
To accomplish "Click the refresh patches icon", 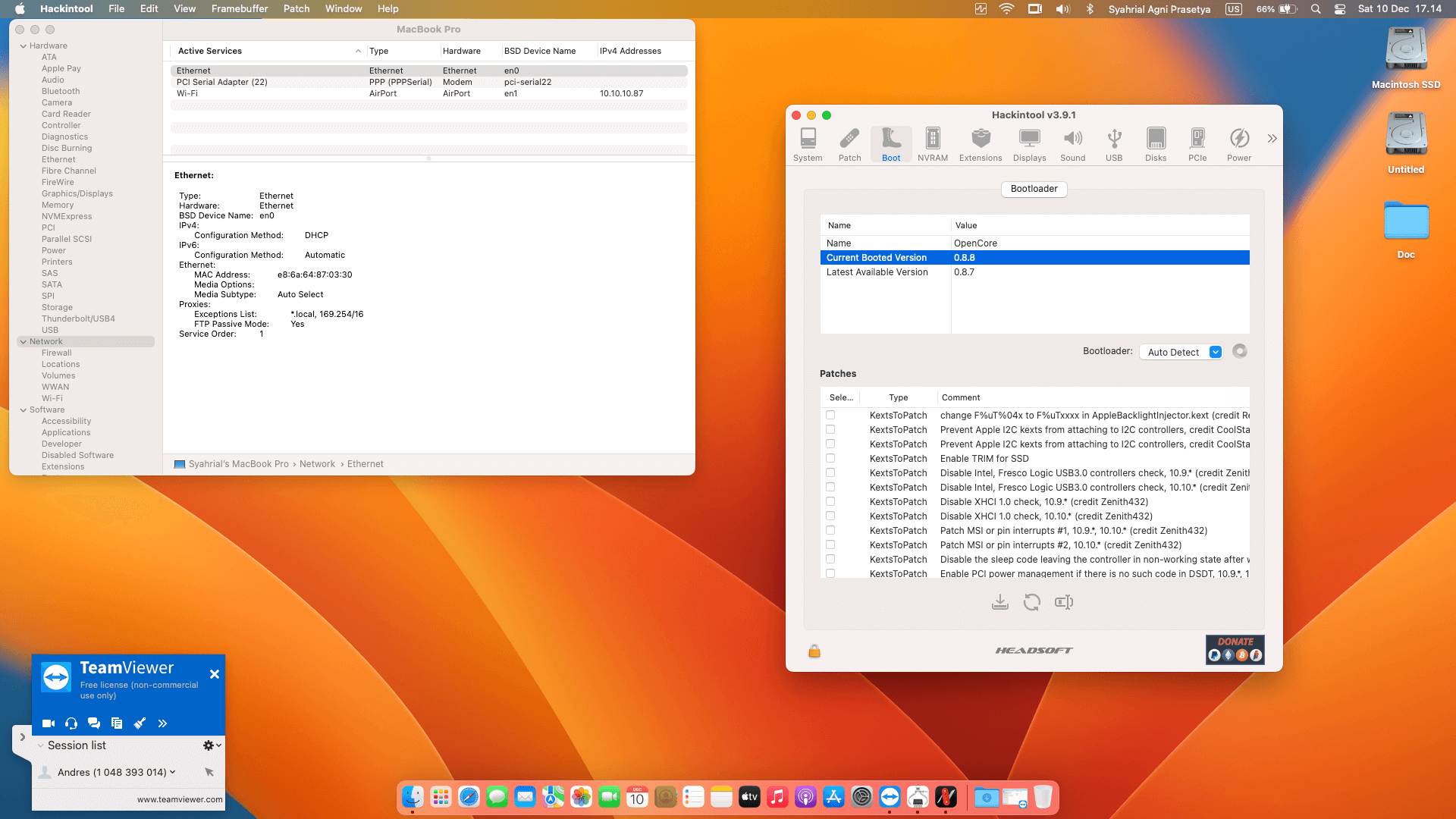I will point(1031,602).
